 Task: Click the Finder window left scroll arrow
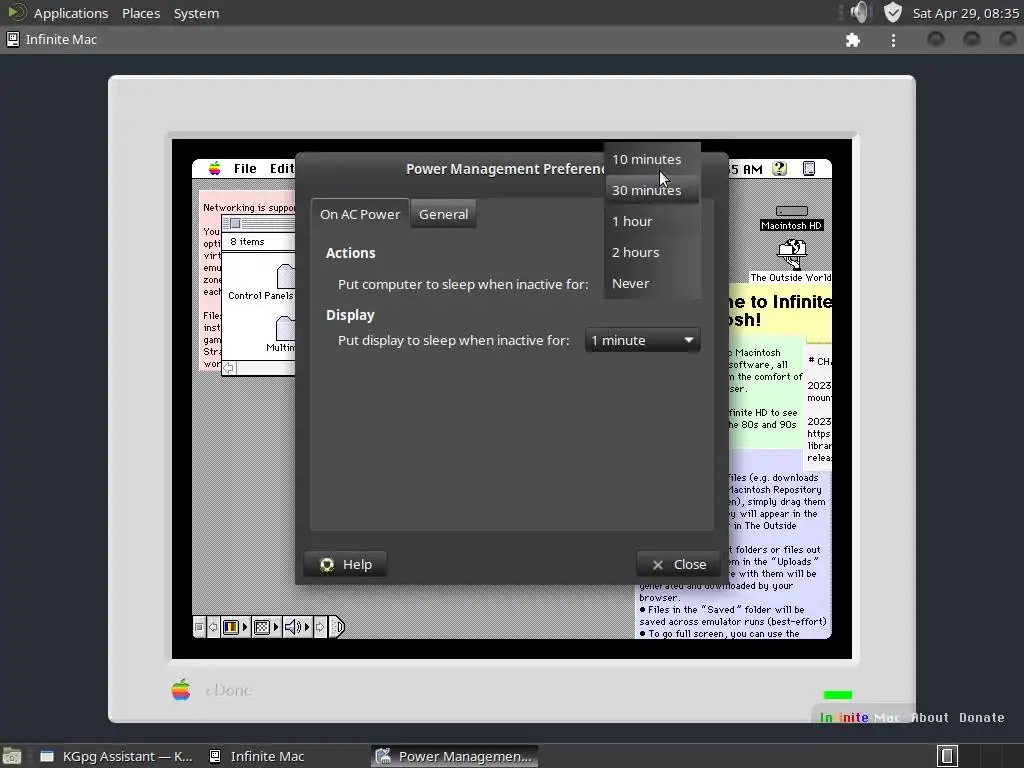(x=229, y=368)
